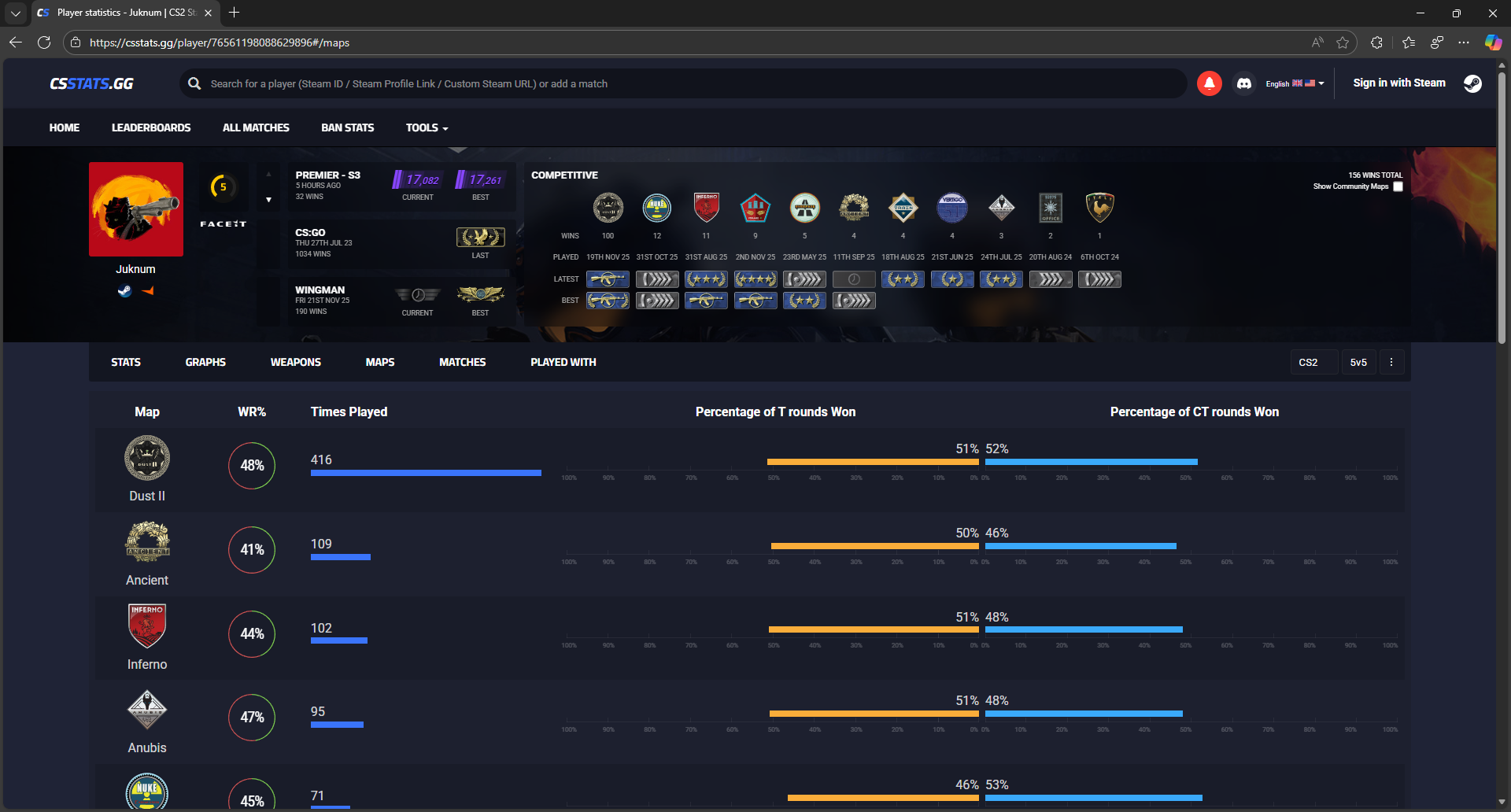Switch to the Played With tab
Viewport: 1511px width, 812px height.
click(x=563, y=363)
